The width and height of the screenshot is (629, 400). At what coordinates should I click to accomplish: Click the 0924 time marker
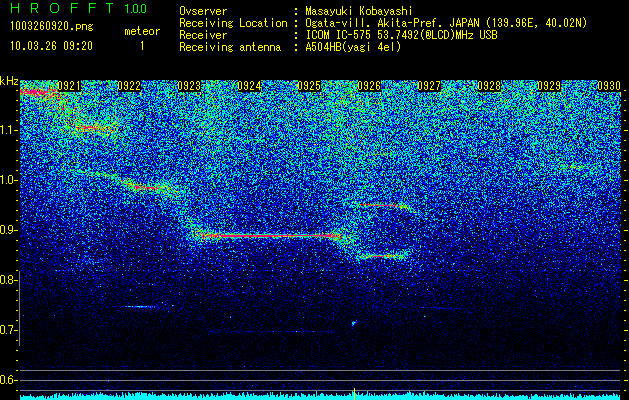[x=249, y=86]
